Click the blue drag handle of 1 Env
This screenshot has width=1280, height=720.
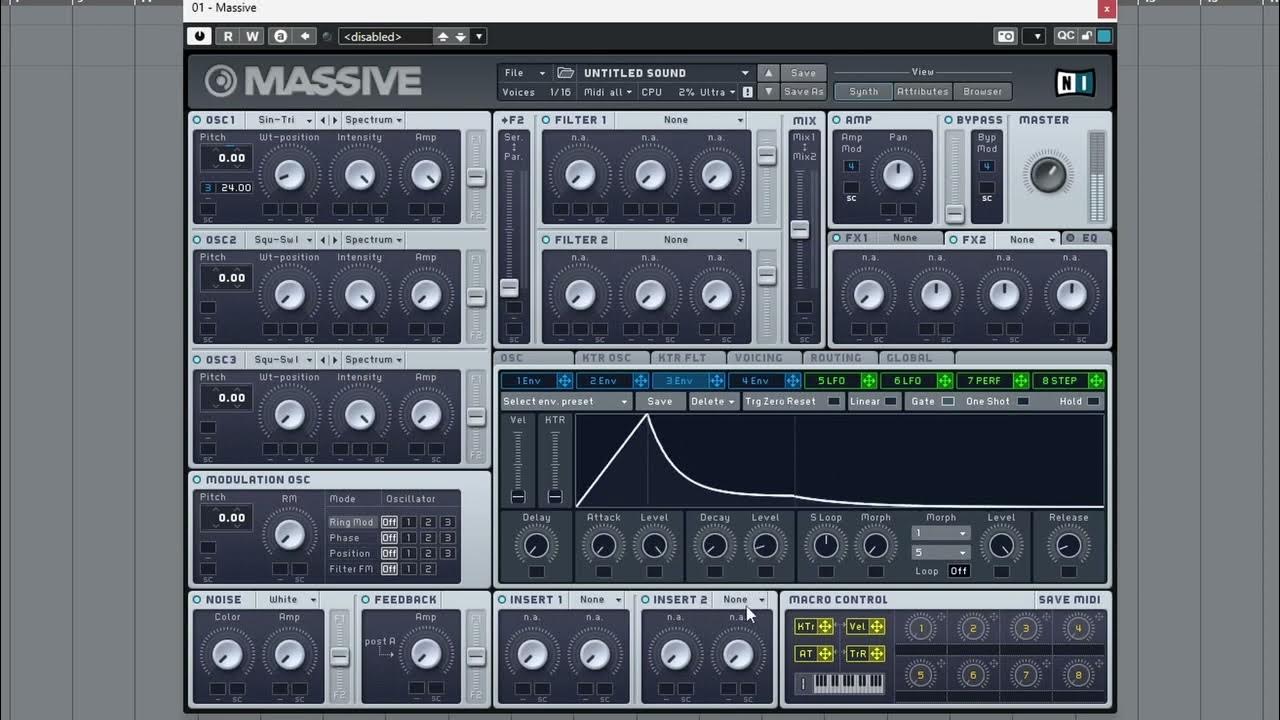click(x=565, y=381)
